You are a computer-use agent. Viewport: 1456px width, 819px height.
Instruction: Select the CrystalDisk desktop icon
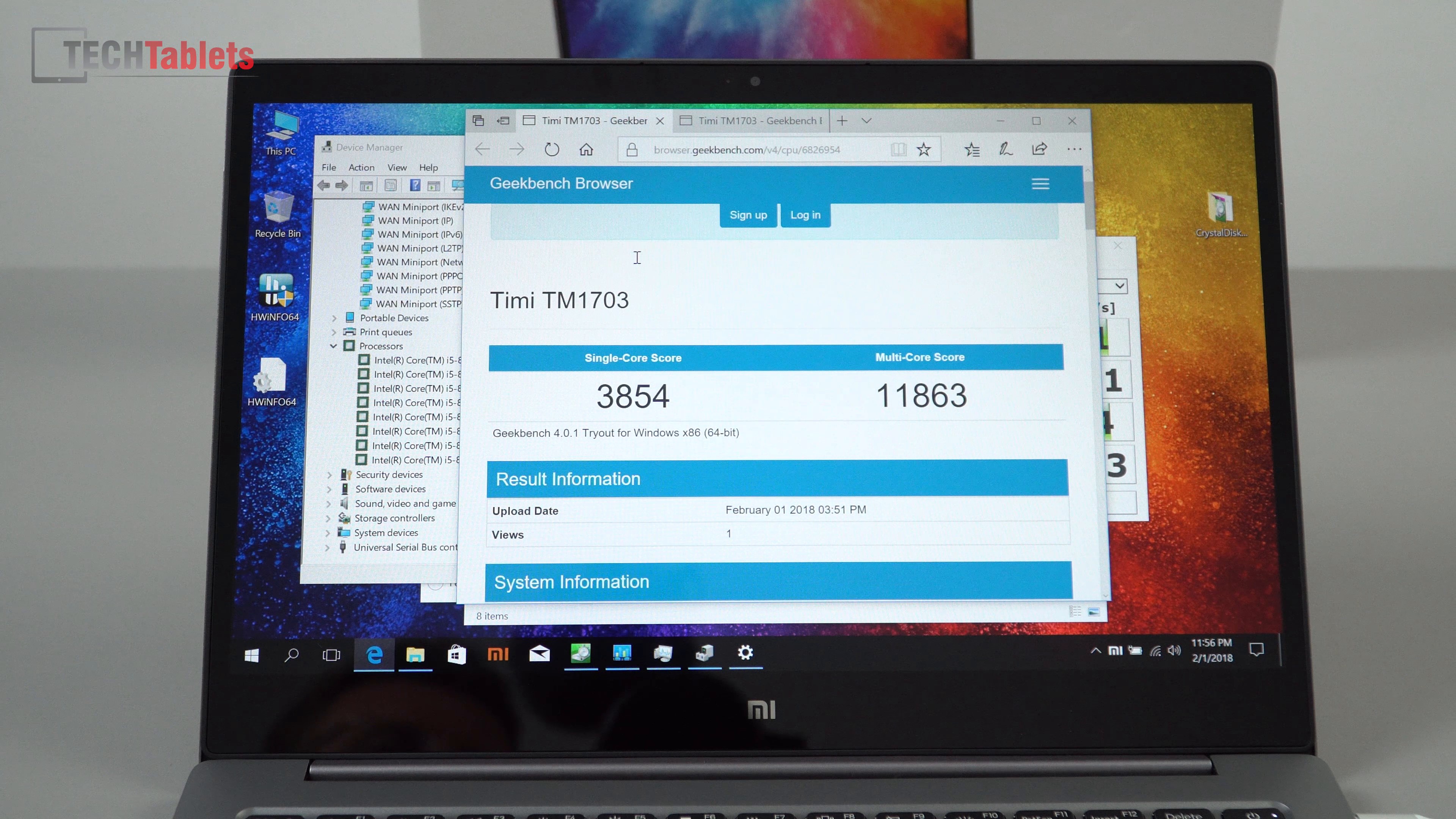coord(1221,214)
